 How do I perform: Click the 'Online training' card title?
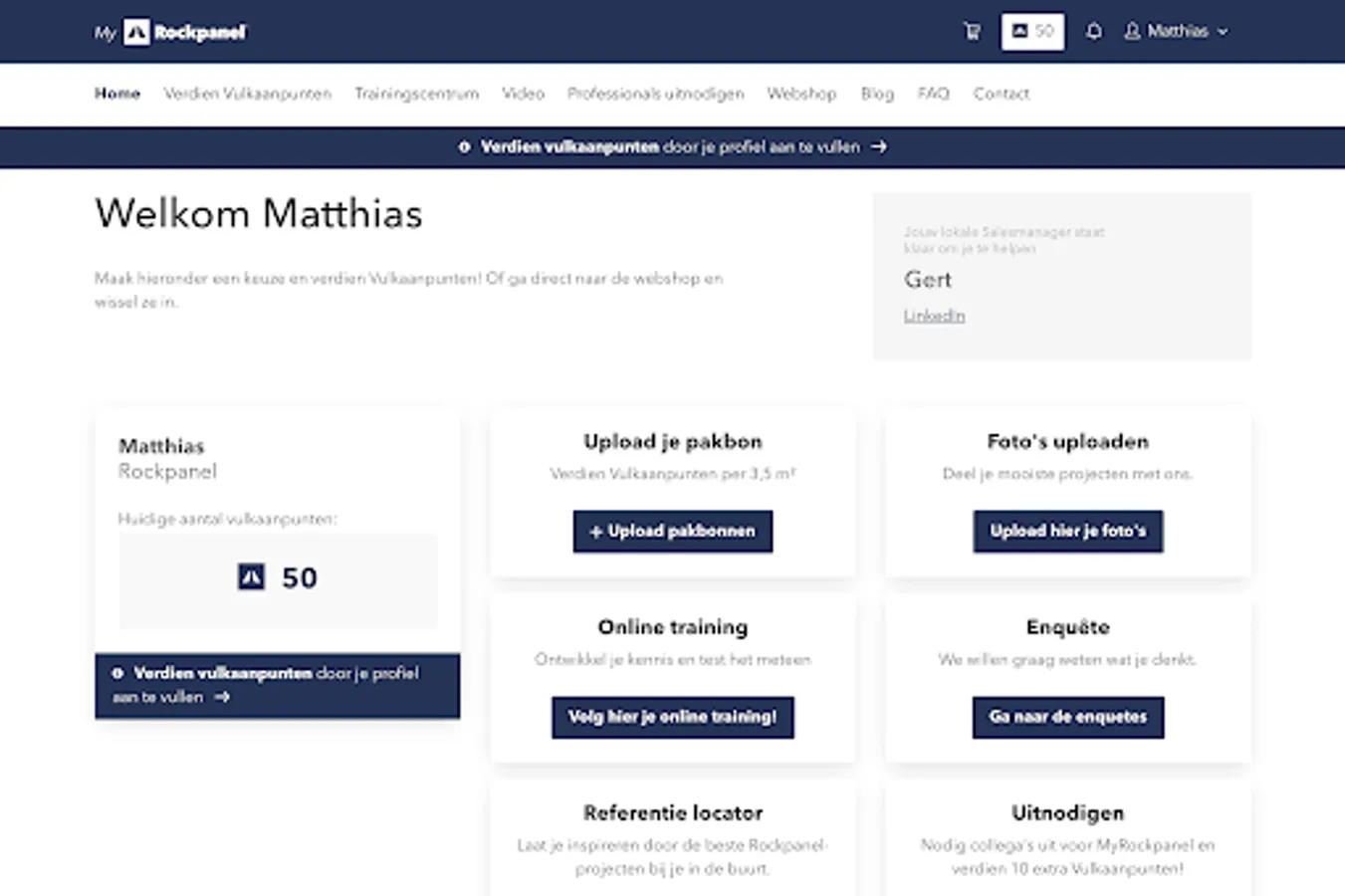(x=673, y=627)
